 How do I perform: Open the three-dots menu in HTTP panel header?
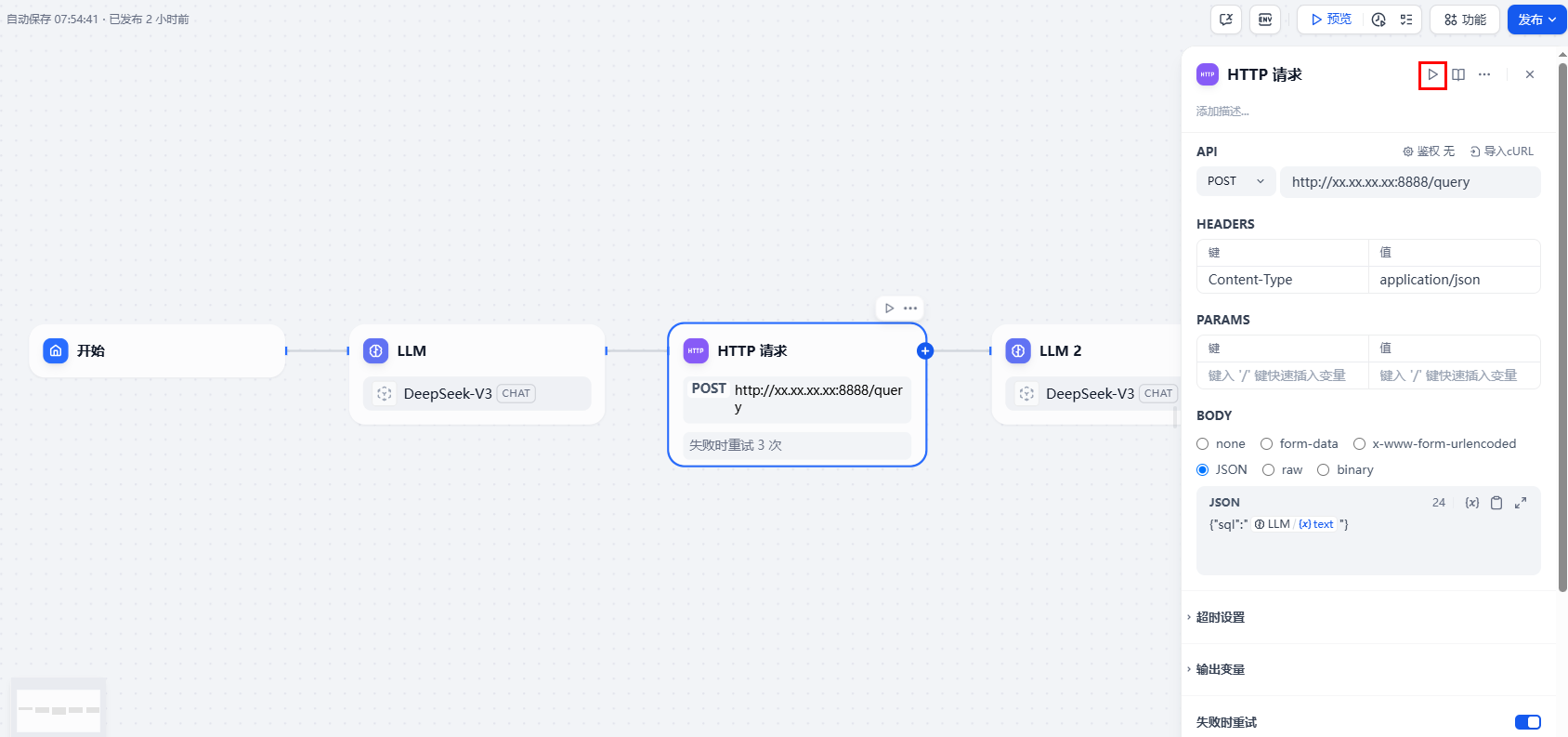1484,74
